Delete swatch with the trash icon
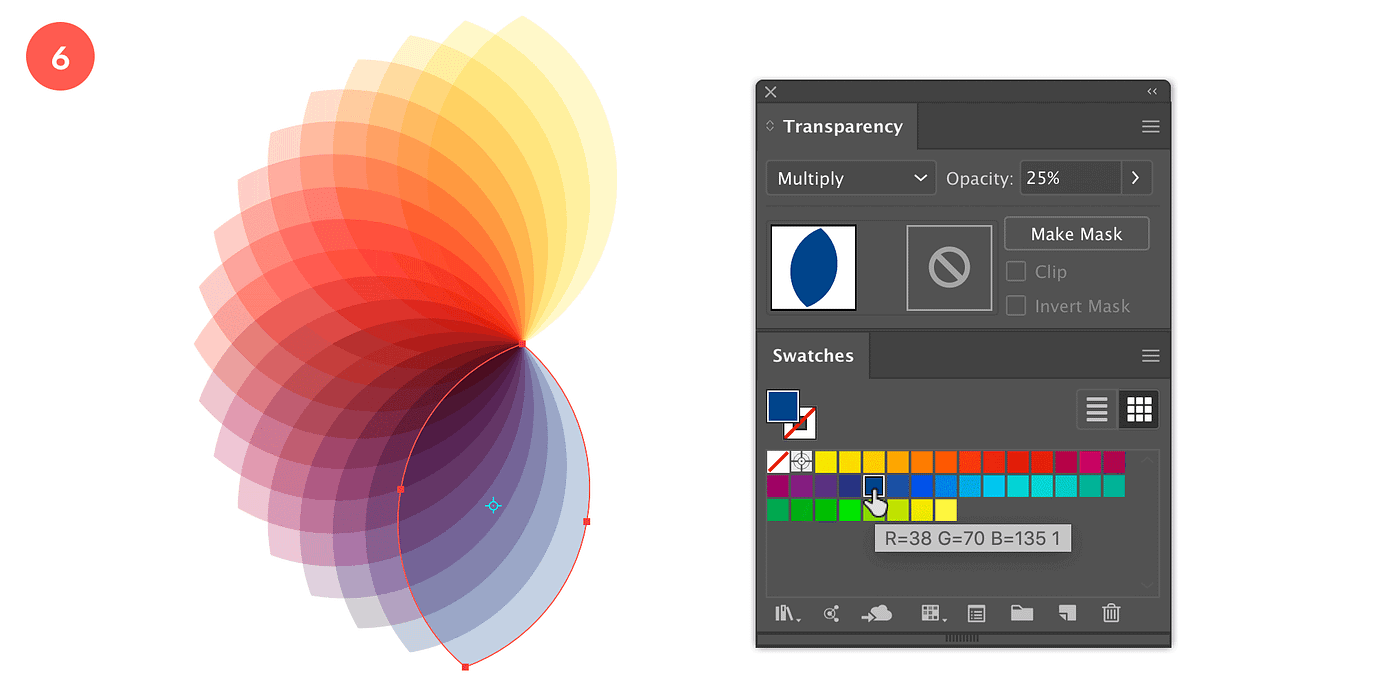The width and height of the screenshot is (1400, 700). (x=1111, y=613)
